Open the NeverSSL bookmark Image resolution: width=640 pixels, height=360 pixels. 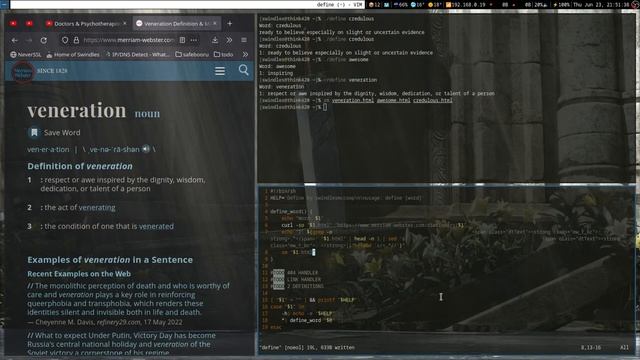coord(26,54)
